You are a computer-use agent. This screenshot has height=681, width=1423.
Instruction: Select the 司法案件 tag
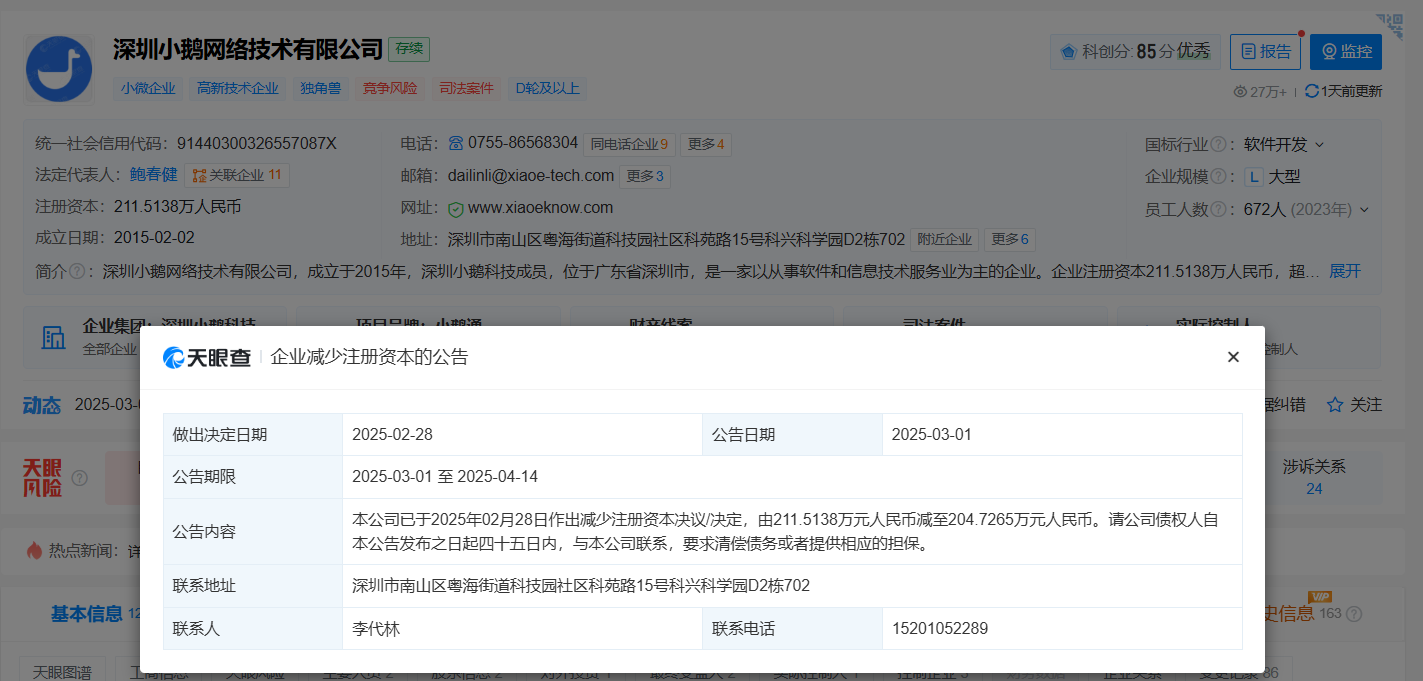click(466, 88)
